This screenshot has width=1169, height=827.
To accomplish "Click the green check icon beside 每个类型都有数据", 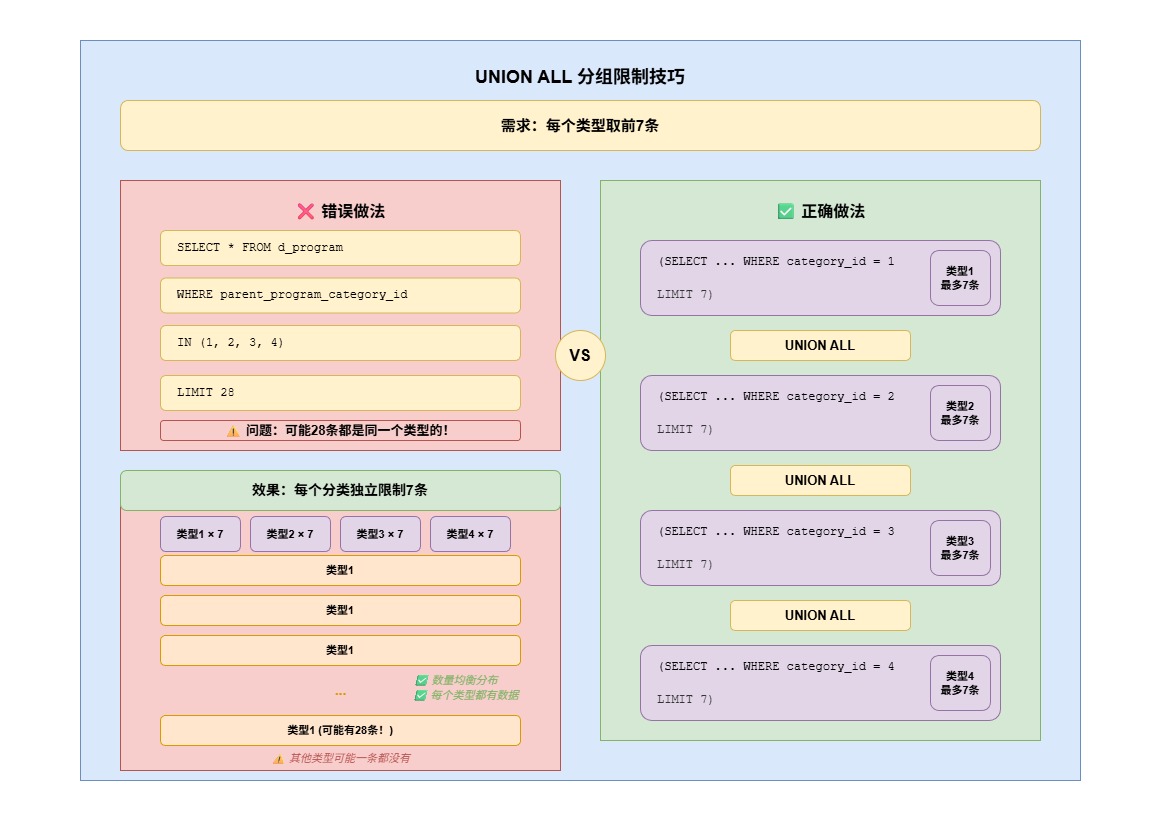I will [x=421, y=695].
